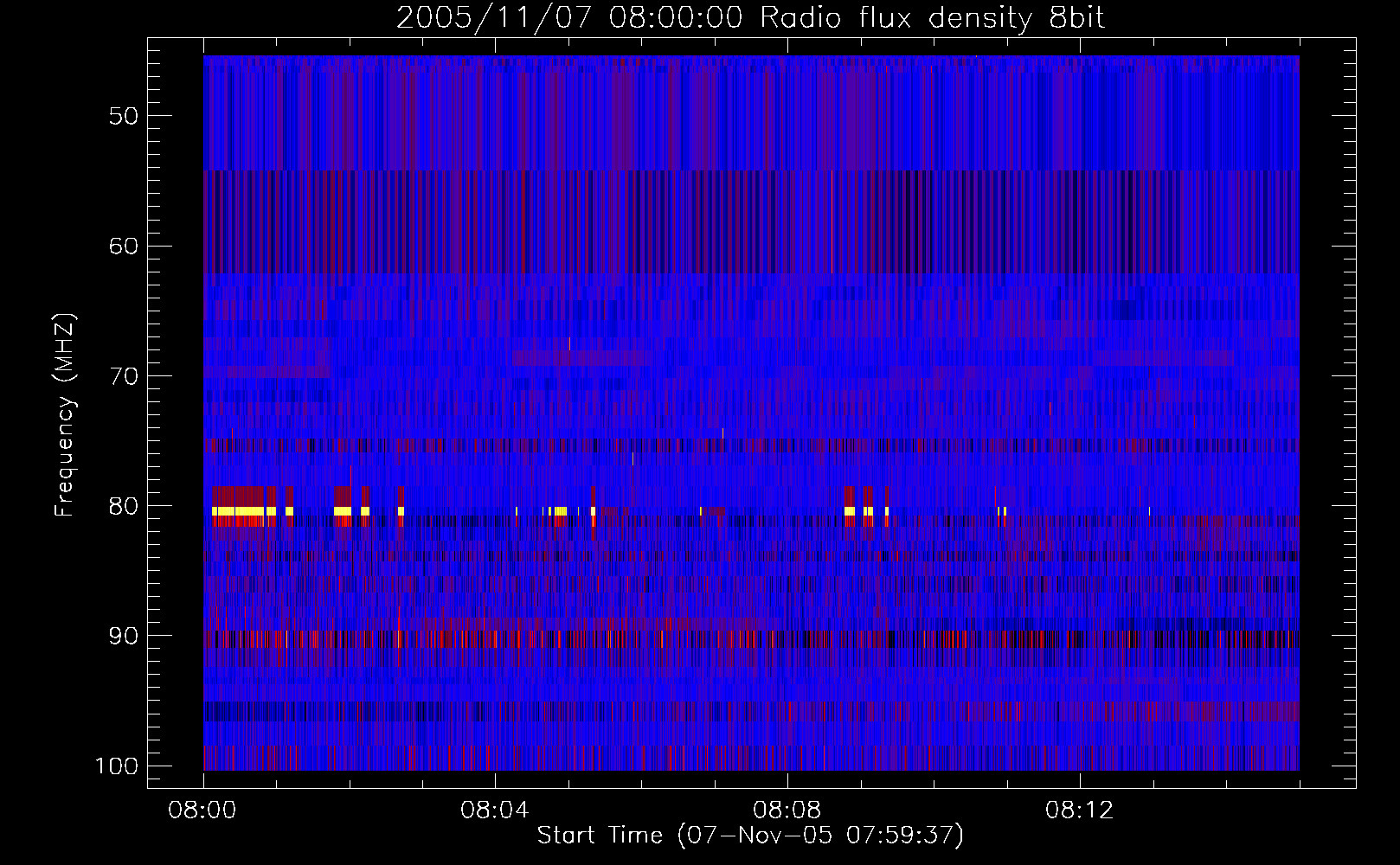Screen dimensions: 1400x865
Task: Click the 90 frequency tick label
Action: tap(124, 636)
